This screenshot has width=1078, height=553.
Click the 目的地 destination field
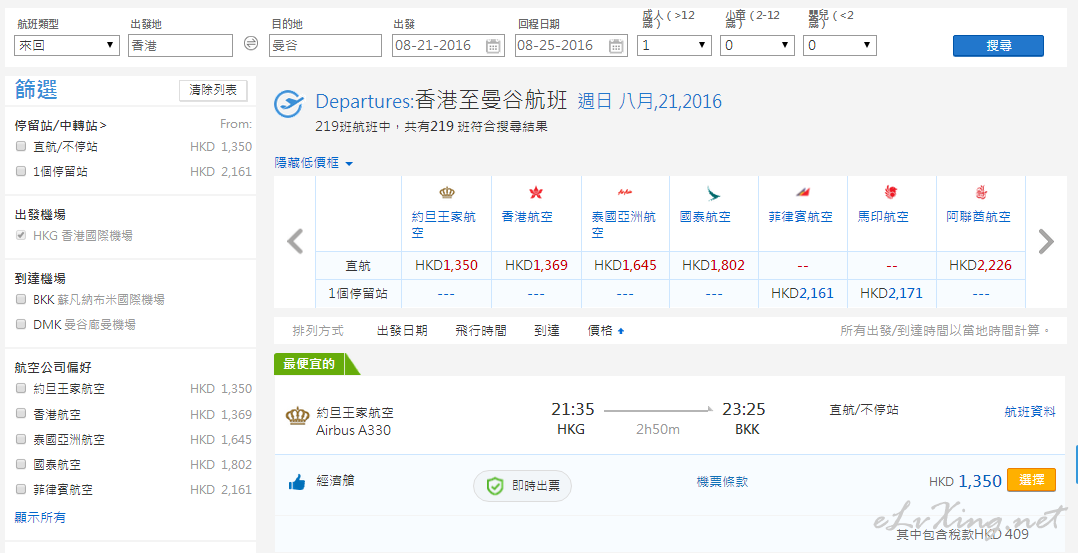pos(325,45)
